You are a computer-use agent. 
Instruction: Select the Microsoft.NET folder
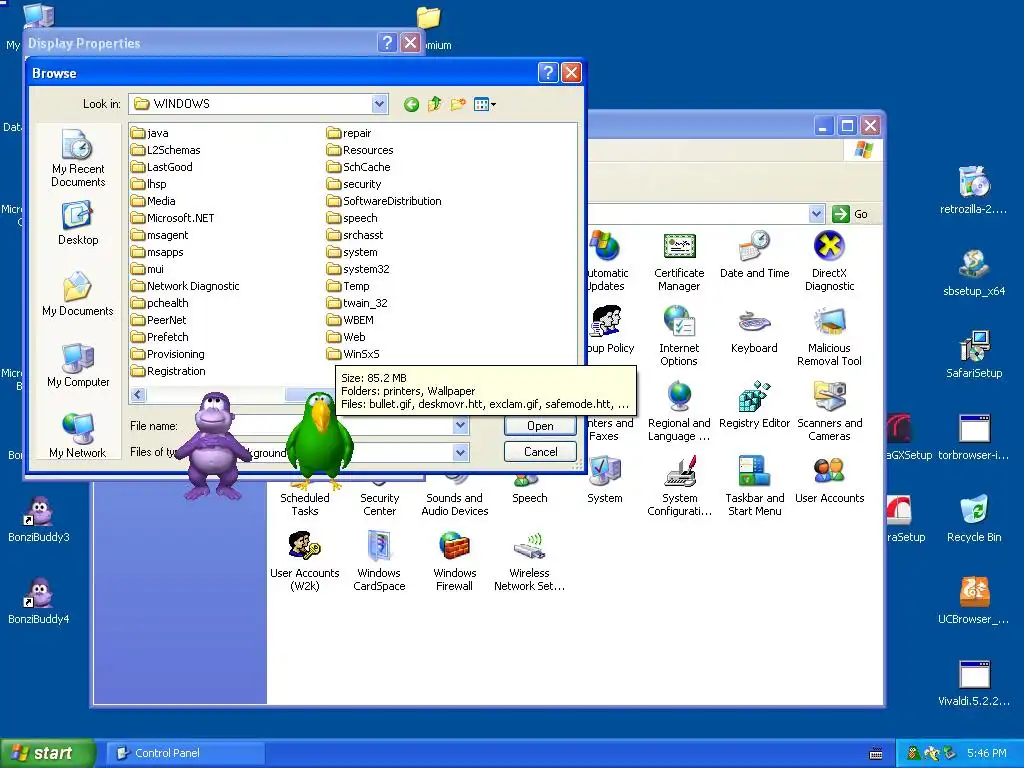click(172, 218)
